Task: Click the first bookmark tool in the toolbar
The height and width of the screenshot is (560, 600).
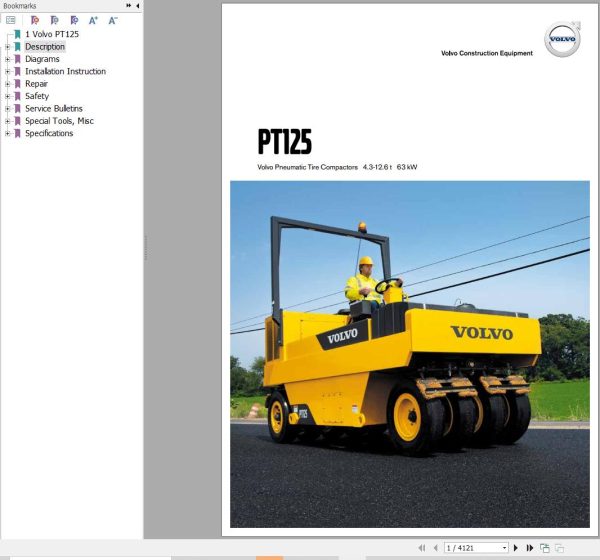Action: click(x=35, y=20)
